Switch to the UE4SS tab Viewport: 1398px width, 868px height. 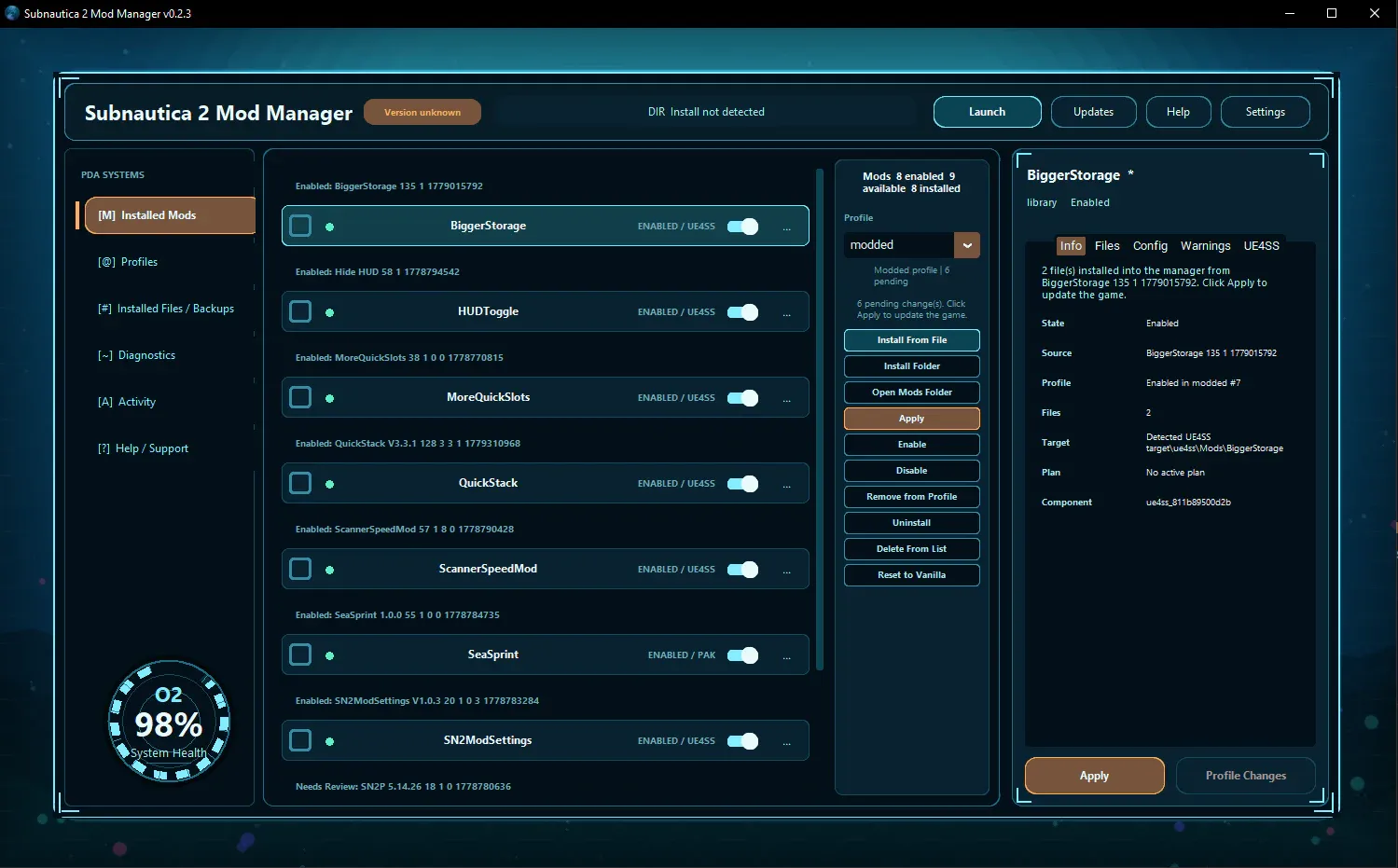(x=1261, y=246)
